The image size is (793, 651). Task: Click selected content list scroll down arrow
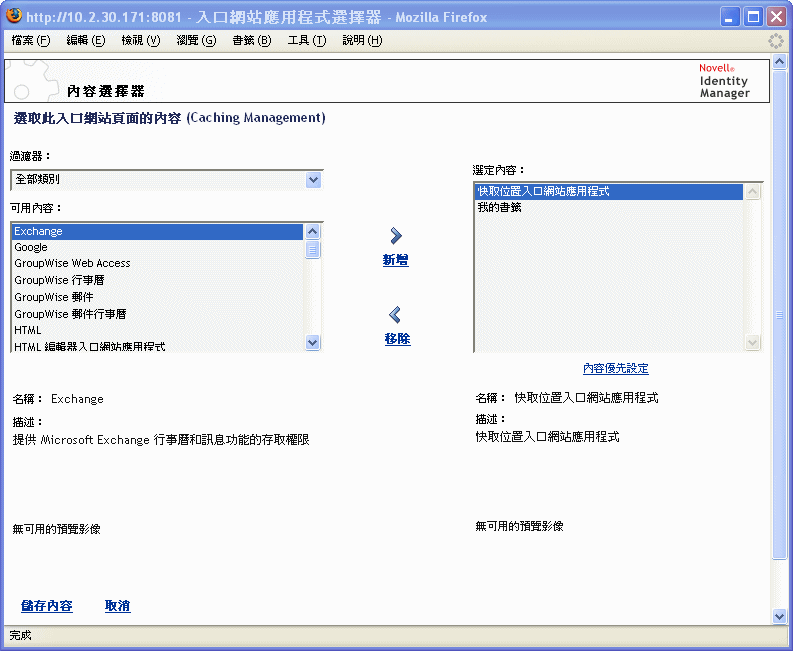753,342
